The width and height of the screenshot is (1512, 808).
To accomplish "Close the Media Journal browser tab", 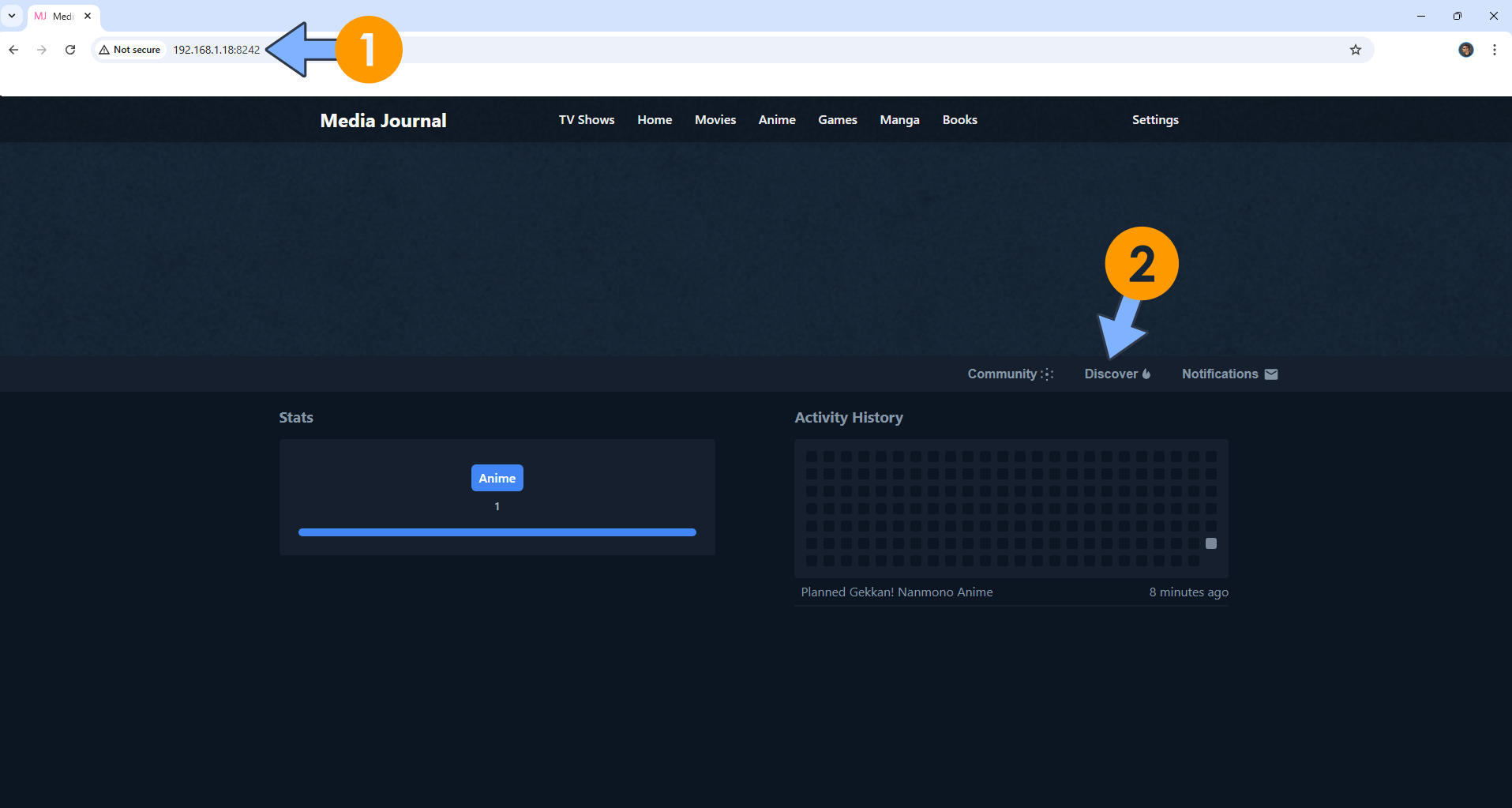I will (88, 16).
